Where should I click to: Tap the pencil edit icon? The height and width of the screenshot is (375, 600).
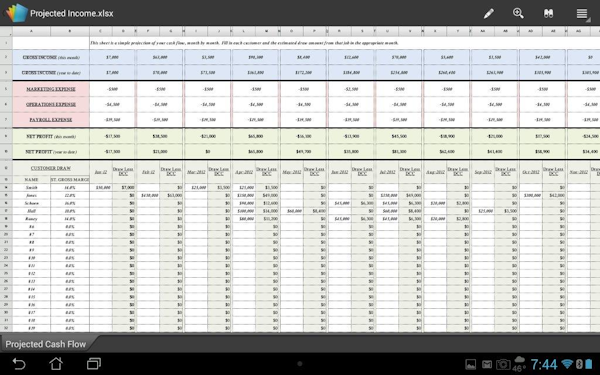489,13
